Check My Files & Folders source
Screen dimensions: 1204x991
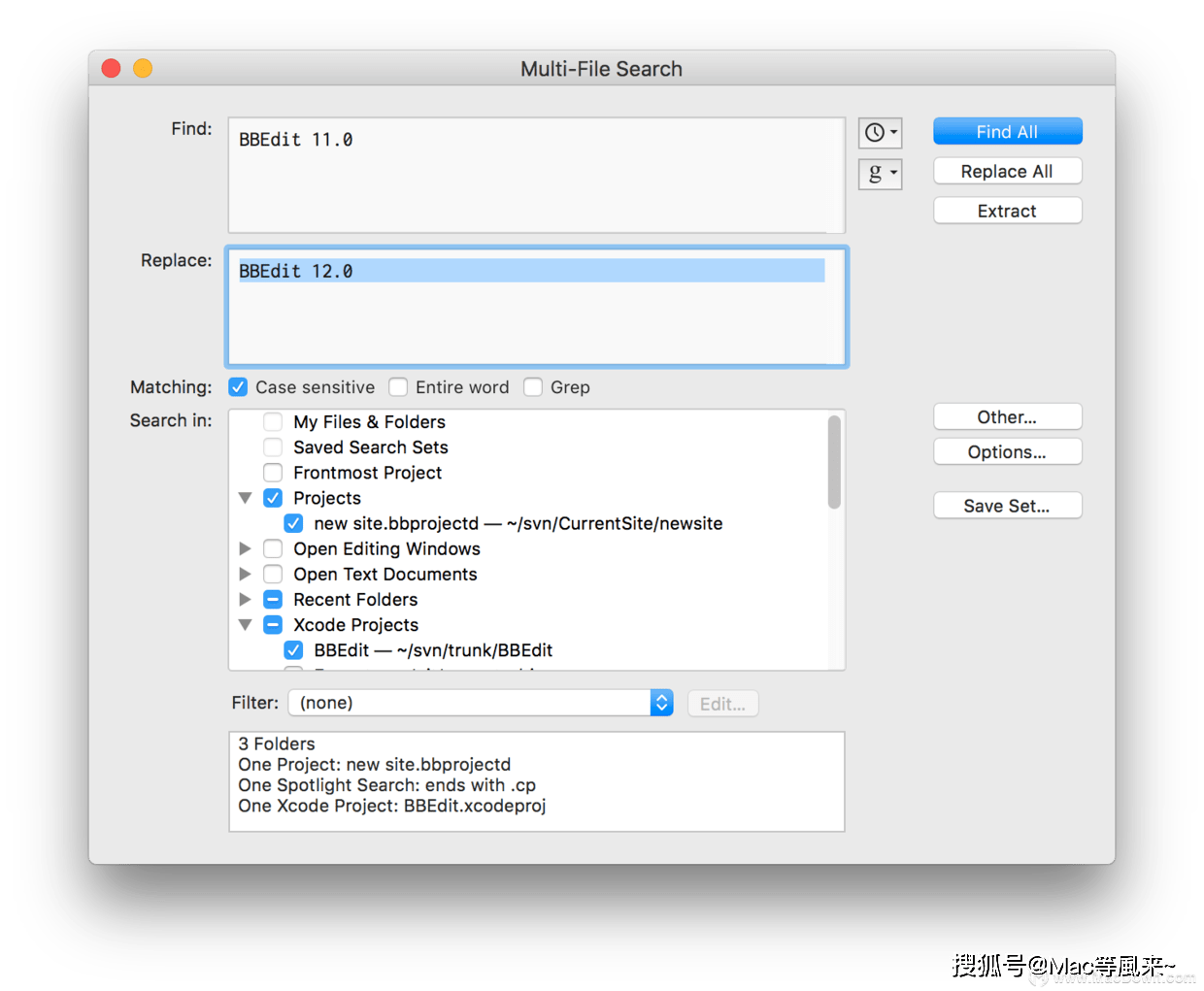[x=274, y=422]
